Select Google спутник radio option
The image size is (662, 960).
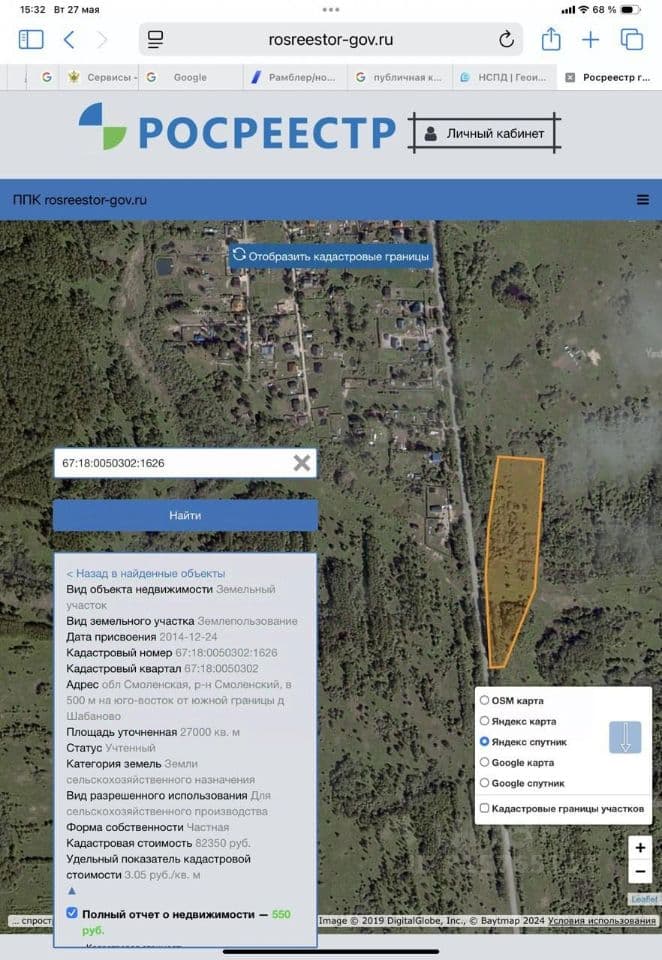[484, 783]
